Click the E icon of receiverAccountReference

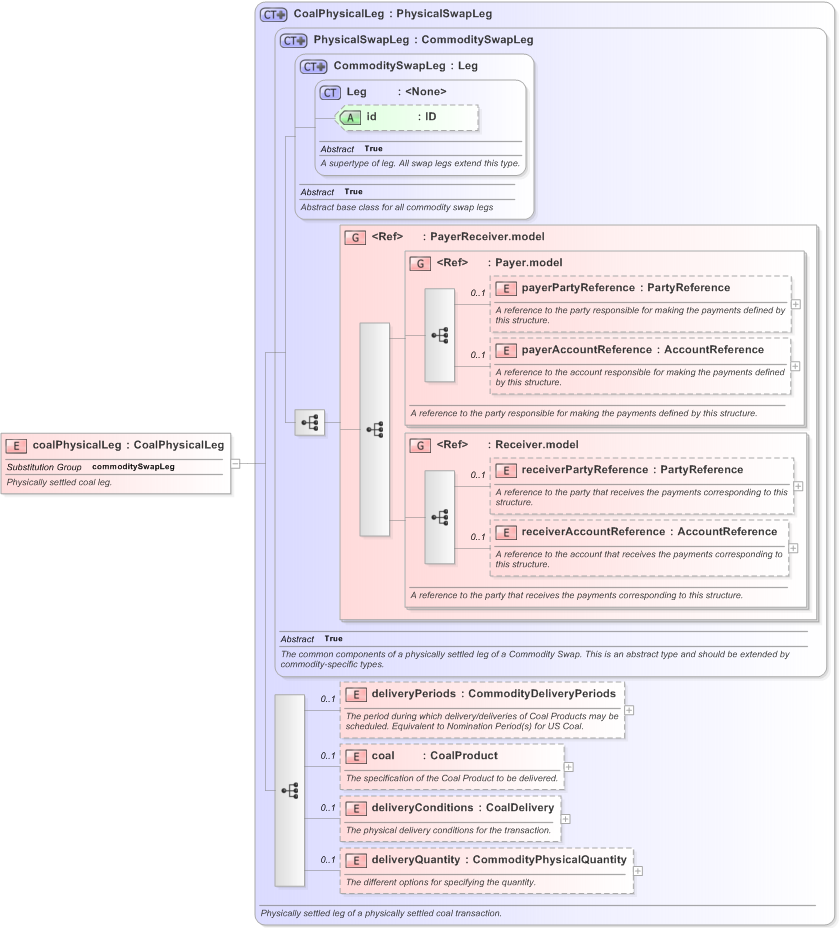click(506, 532)
